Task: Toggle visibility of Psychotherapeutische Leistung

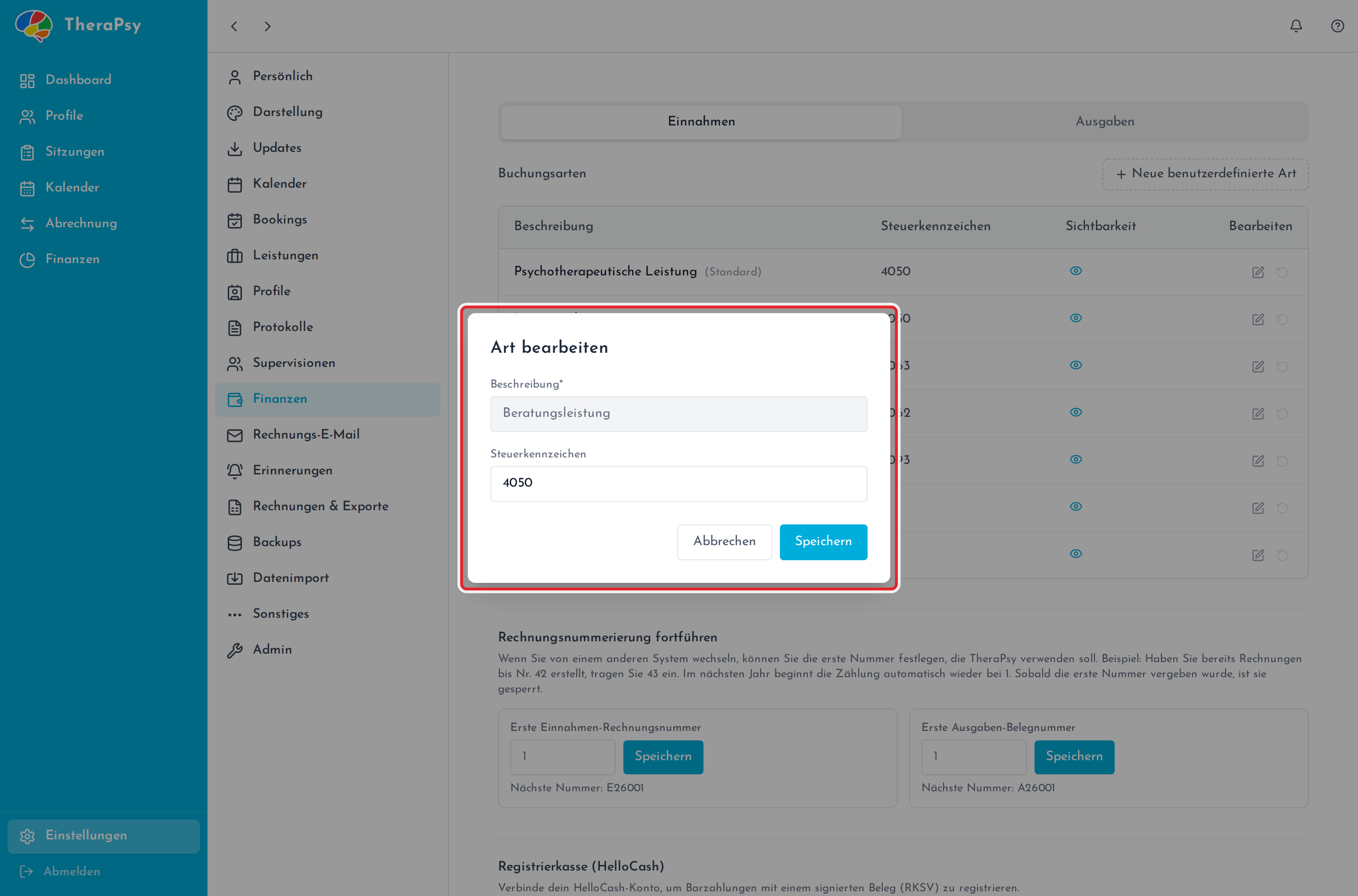Action: [1076, 271]
